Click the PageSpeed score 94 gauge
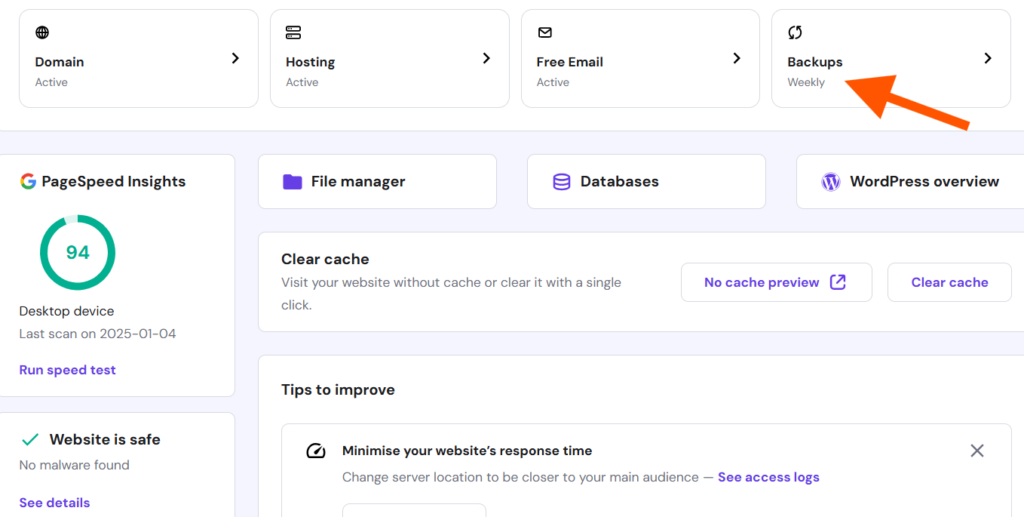The image size is (1024, 517). 78,253
